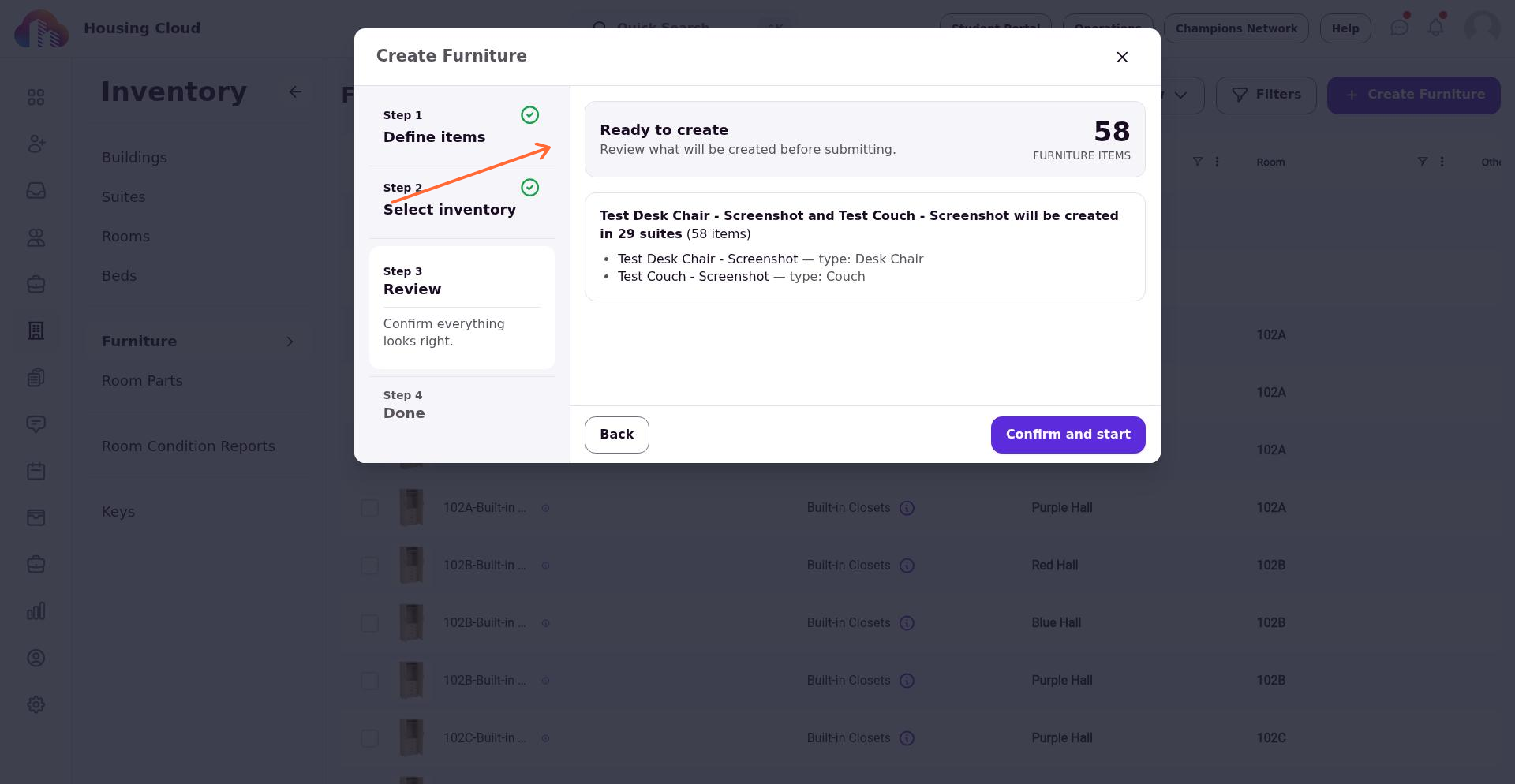Image resolution: width=1515 pixels, height=784 pixels.
Task: Click the Housing Cloud logo
Action: [41, 28]
